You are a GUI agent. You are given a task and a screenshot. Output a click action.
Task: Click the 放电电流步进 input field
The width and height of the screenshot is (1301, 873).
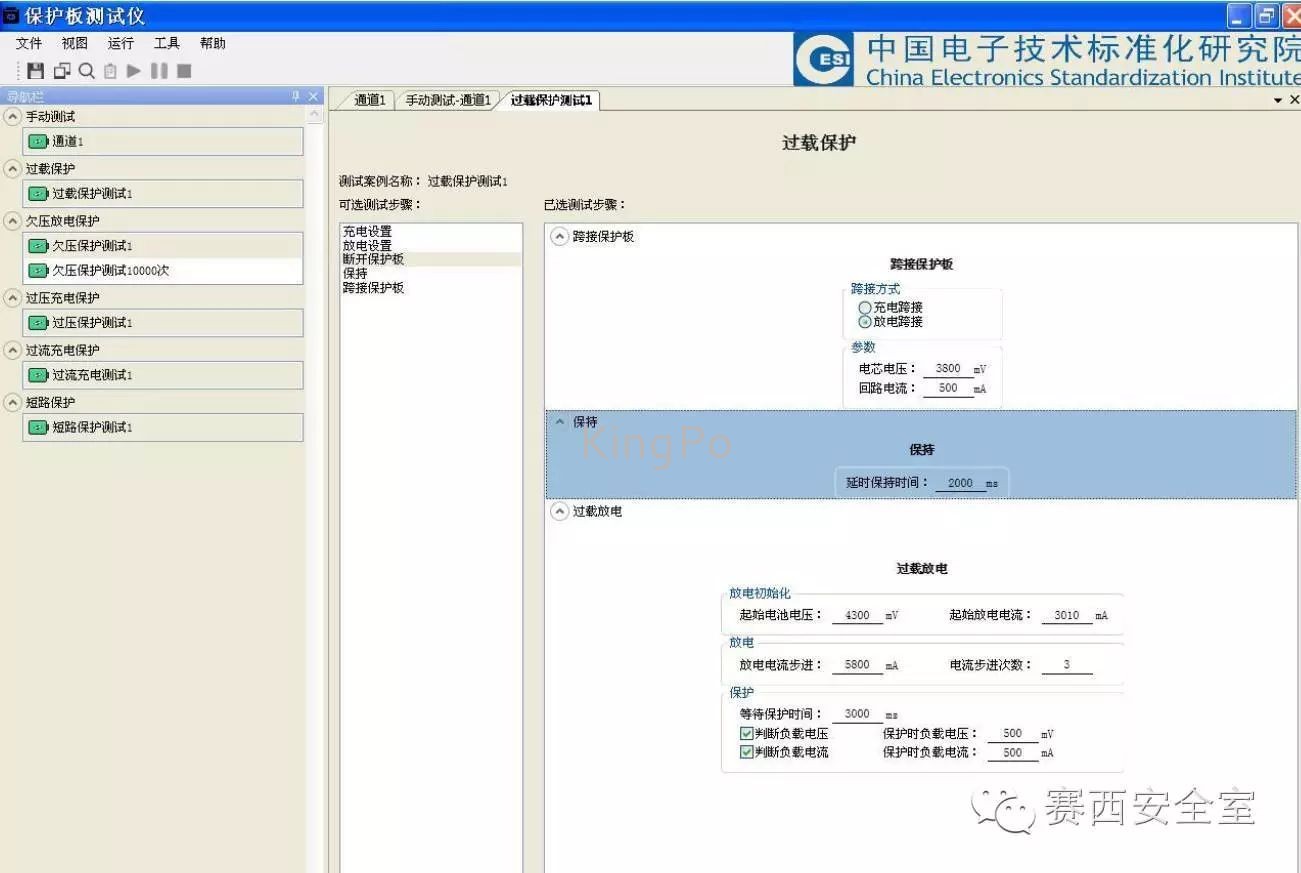click(x=857, y=665)
